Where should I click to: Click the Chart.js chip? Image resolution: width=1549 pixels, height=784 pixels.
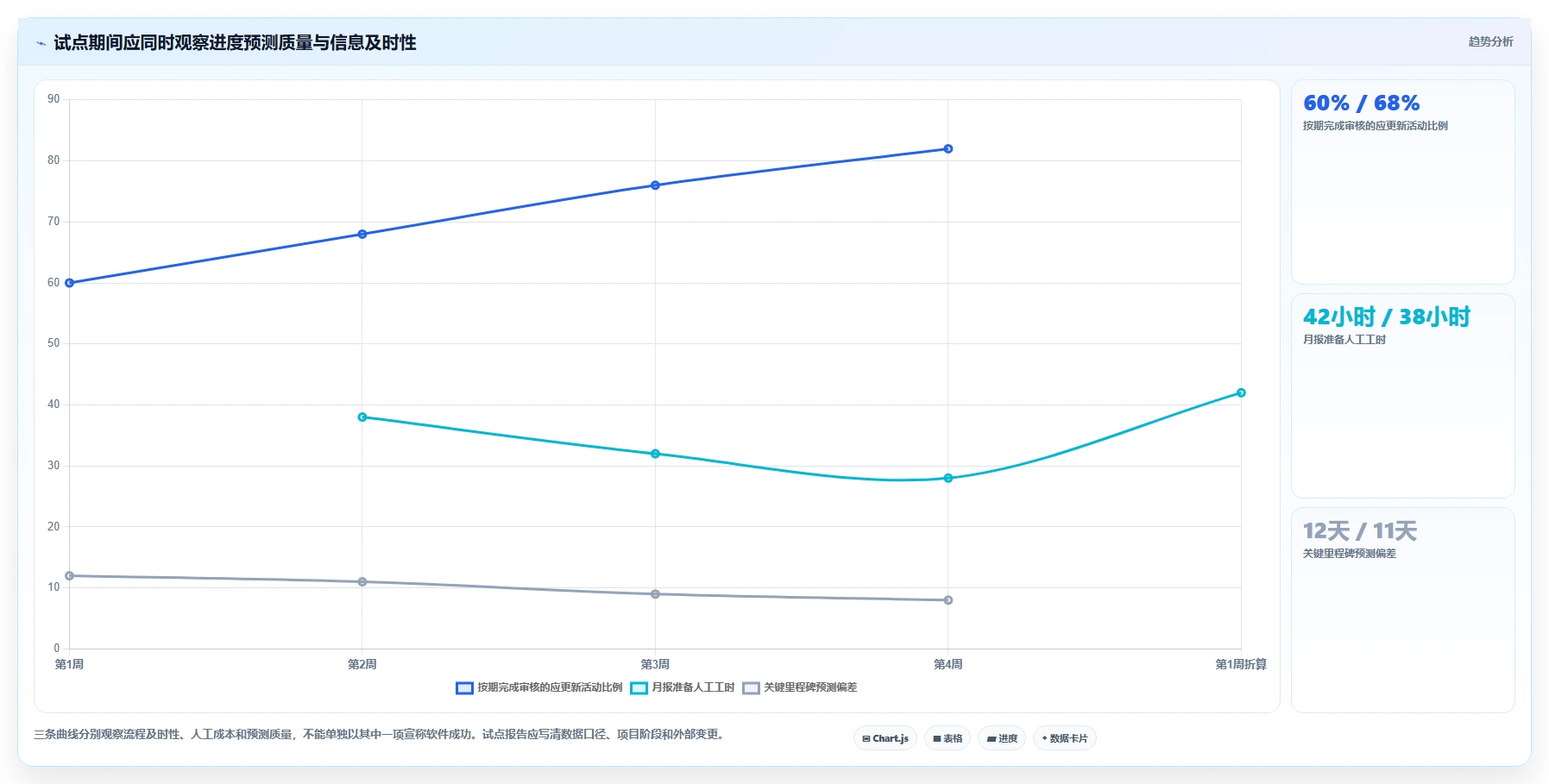(x=885, y=738)
